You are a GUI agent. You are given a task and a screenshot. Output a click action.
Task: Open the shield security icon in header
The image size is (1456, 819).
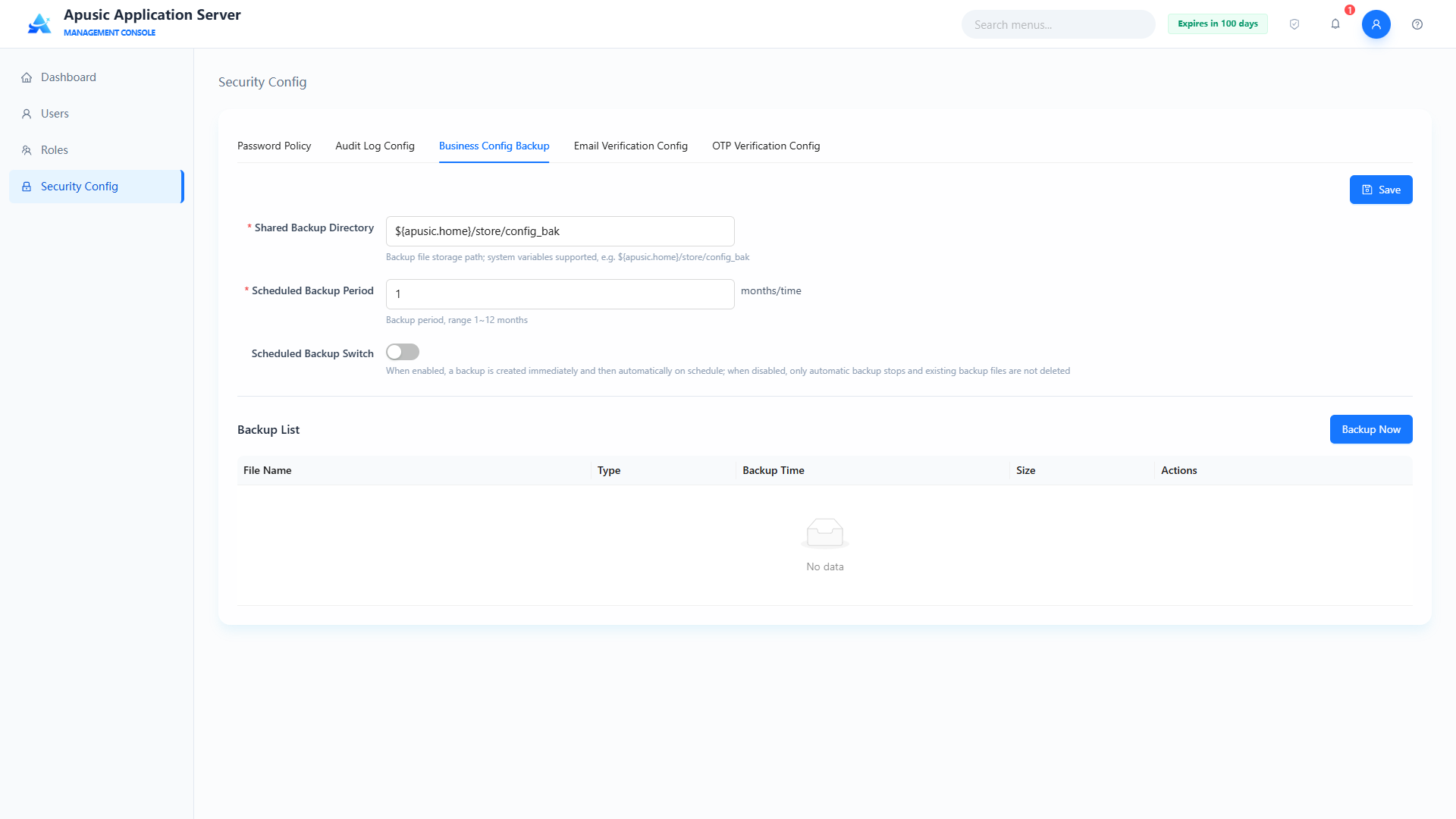[1294, 24]
